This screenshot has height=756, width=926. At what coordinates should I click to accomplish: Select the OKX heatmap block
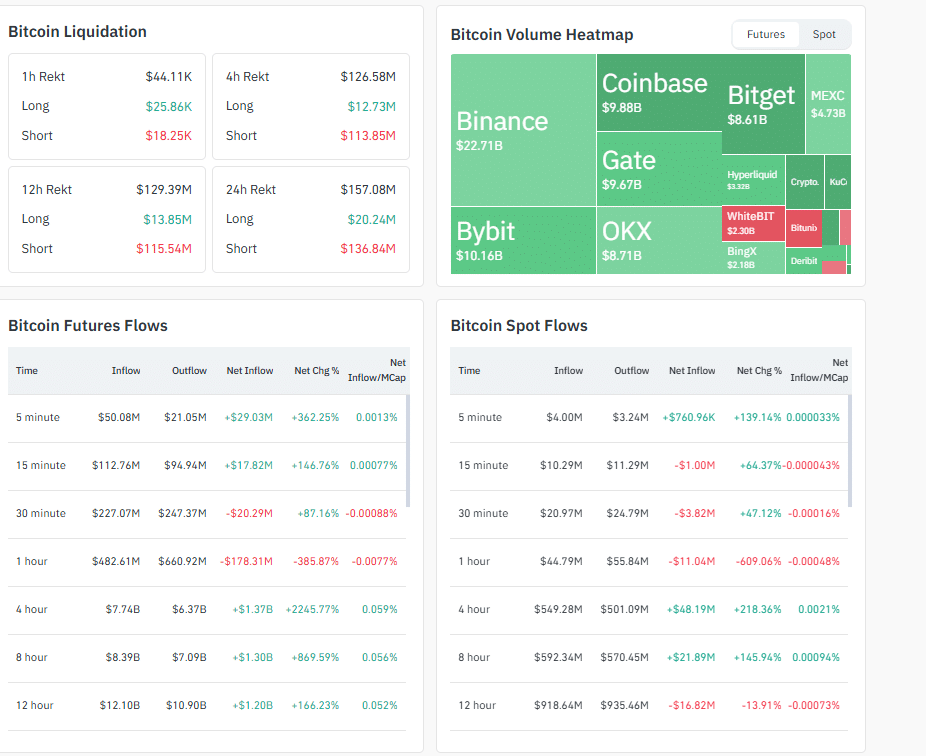point(658,240)
